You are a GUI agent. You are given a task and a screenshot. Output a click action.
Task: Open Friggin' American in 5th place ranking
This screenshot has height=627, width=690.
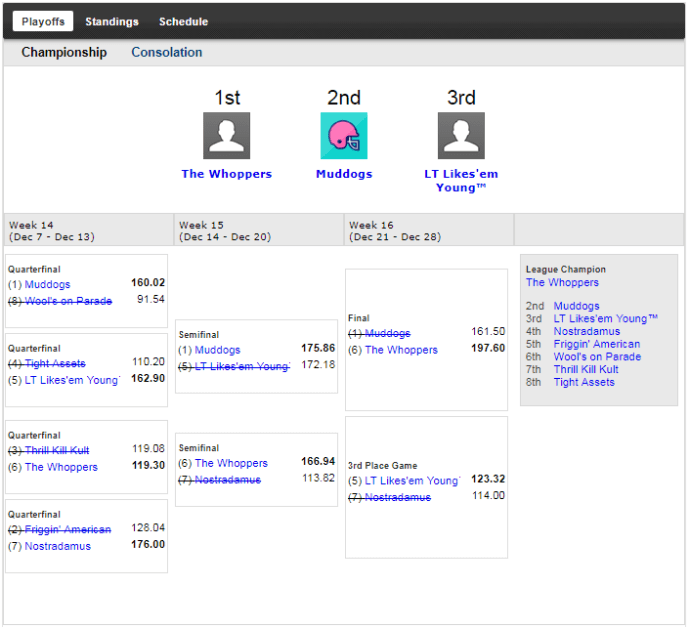[x=596, y=344]
